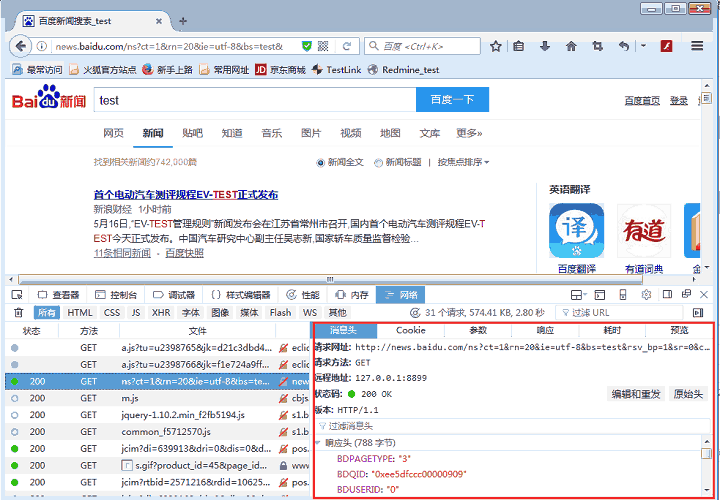
Task: Toggle the XHR request filter
Action: (161, 313)
